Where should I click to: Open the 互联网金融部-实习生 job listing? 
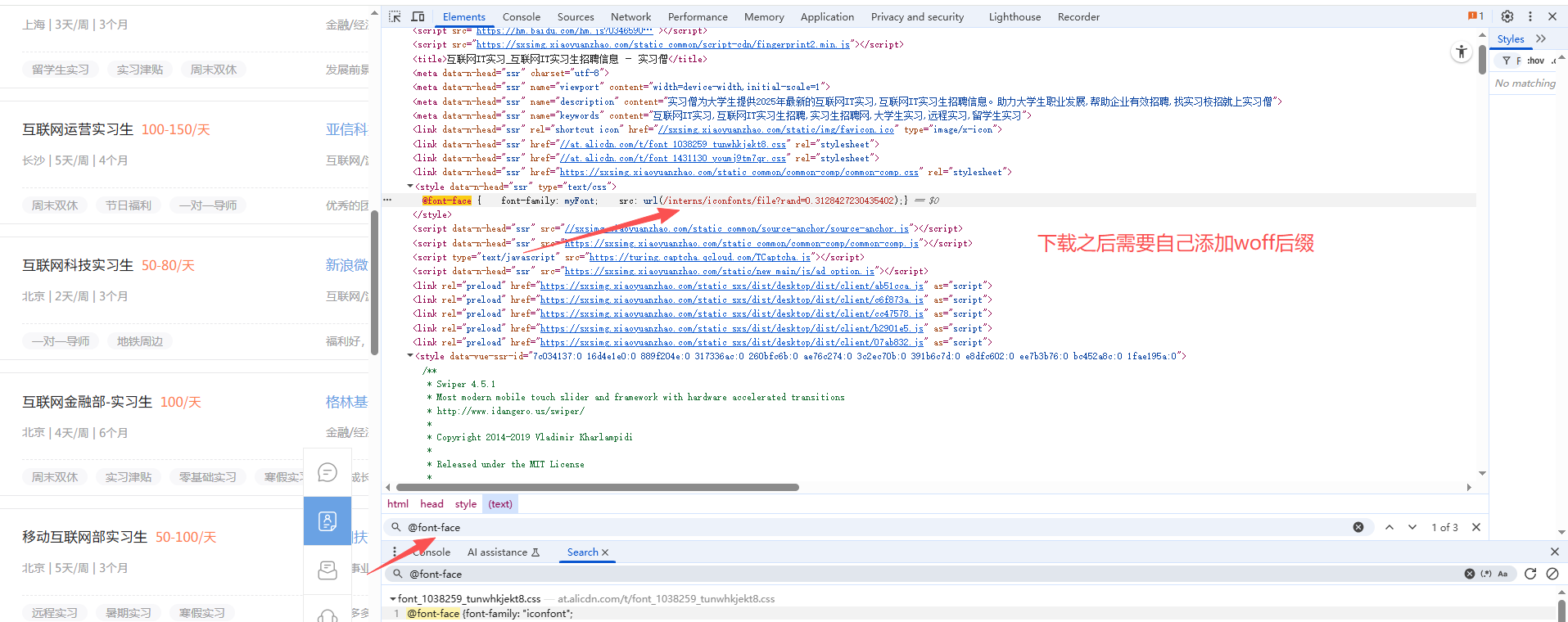tap(87, 402)
